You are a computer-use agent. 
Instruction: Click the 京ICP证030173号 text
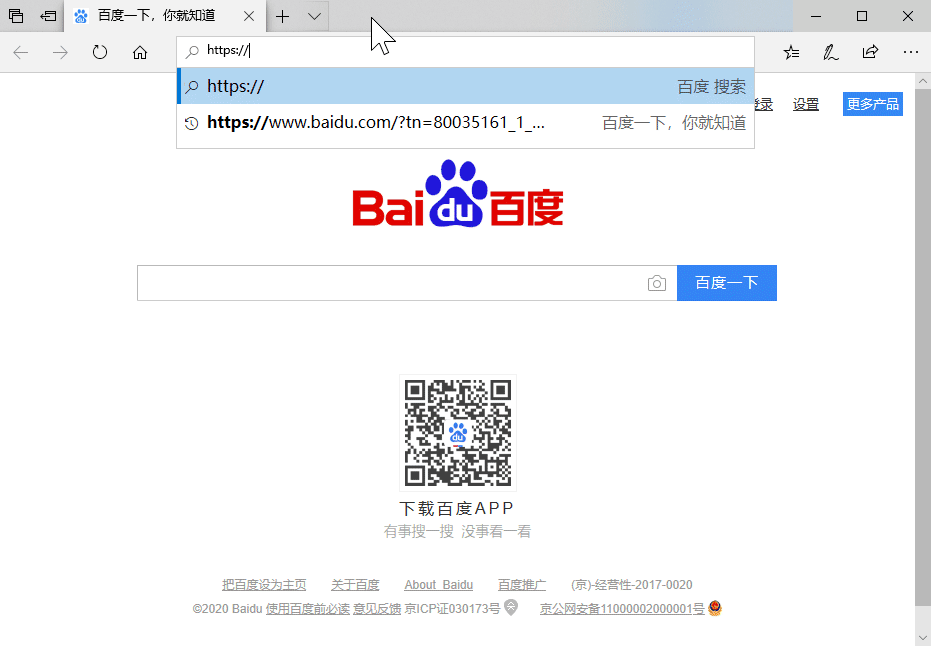point(452,609)
